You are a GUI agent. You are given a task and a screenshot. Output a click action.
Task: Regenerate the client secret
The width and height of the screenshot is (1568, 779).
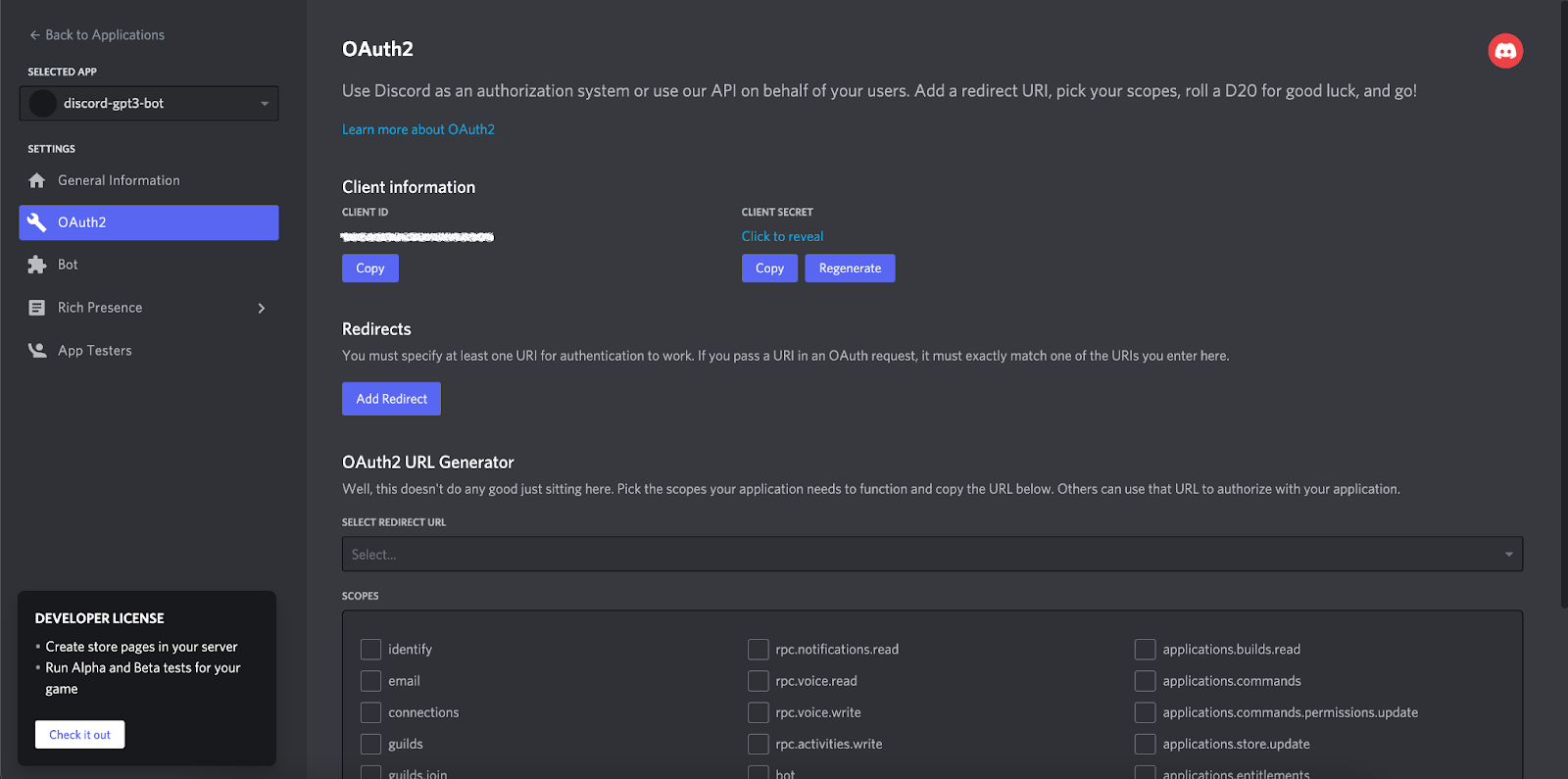850,268
